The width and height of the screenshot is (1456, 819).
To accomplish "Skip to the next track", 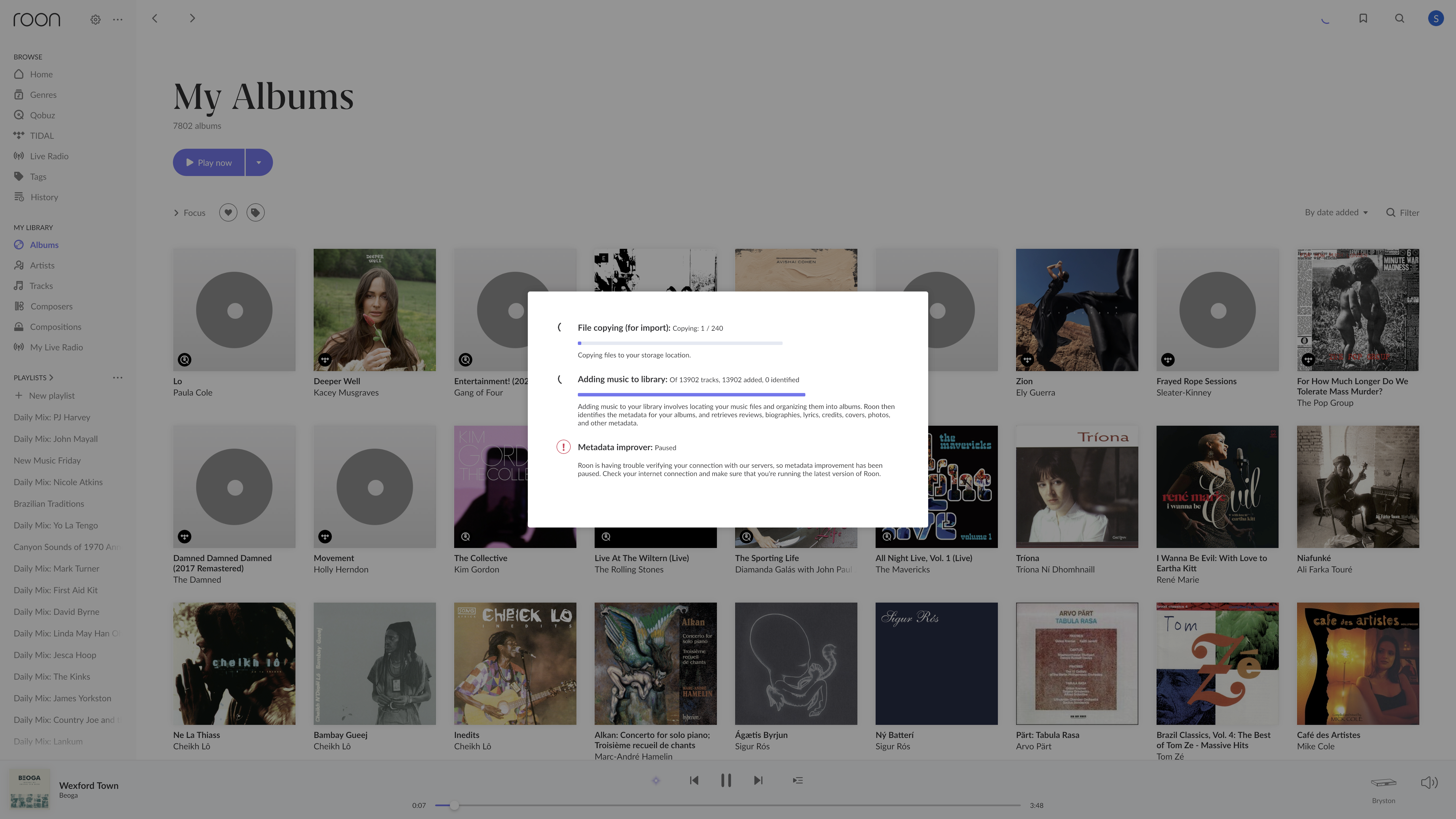I will click(x=758, y=781).
